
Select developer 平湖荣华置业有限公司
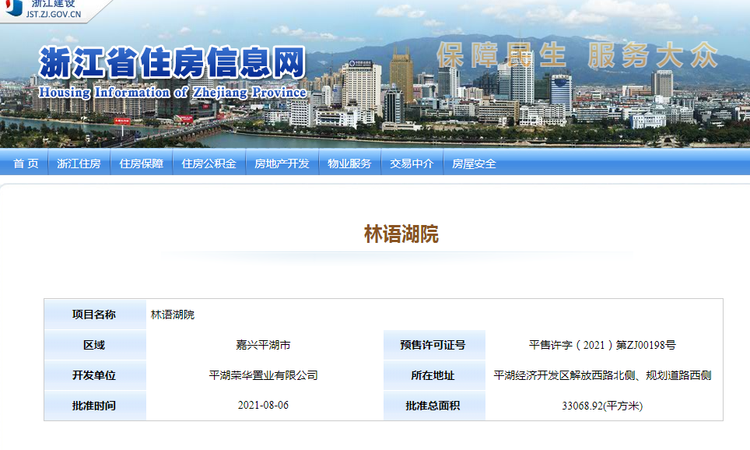point(263,375)
